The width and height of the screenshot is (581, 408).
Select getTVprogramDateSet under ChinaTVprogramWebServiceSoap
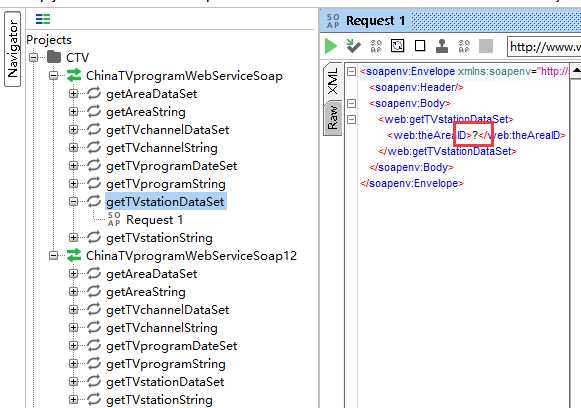(x=172, y=166)
